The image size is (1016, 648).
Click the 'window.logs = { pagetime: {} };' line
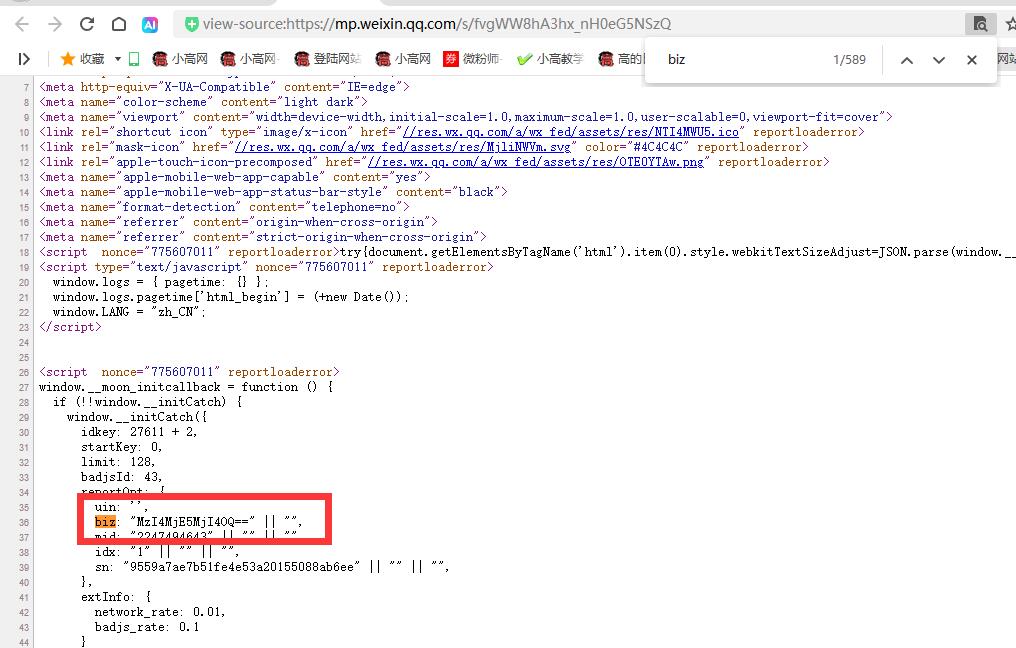coord(160,283)
